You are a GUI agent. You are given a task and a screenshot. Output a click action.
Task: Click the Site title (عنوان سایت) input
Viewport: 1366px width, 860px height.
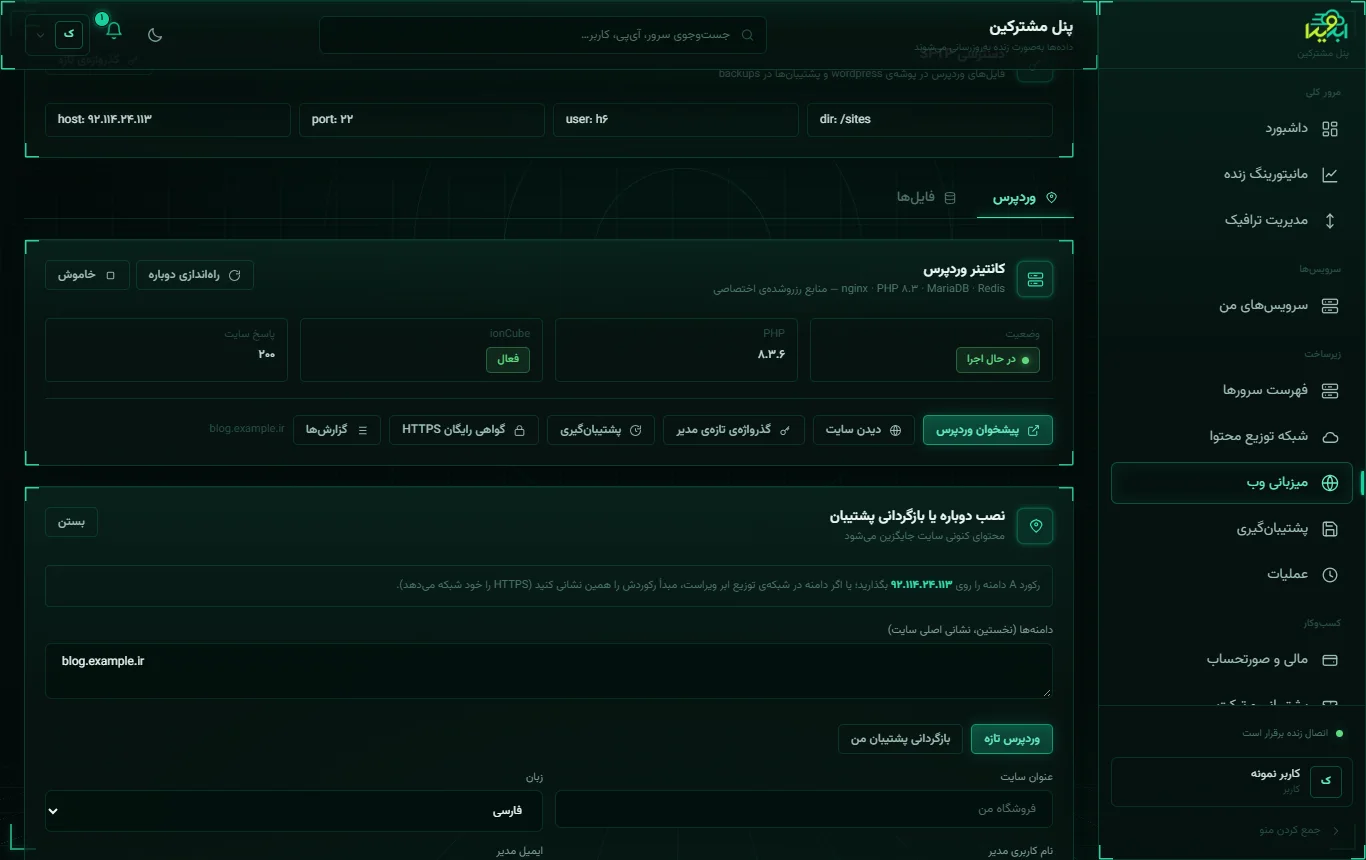pos(804,809)
